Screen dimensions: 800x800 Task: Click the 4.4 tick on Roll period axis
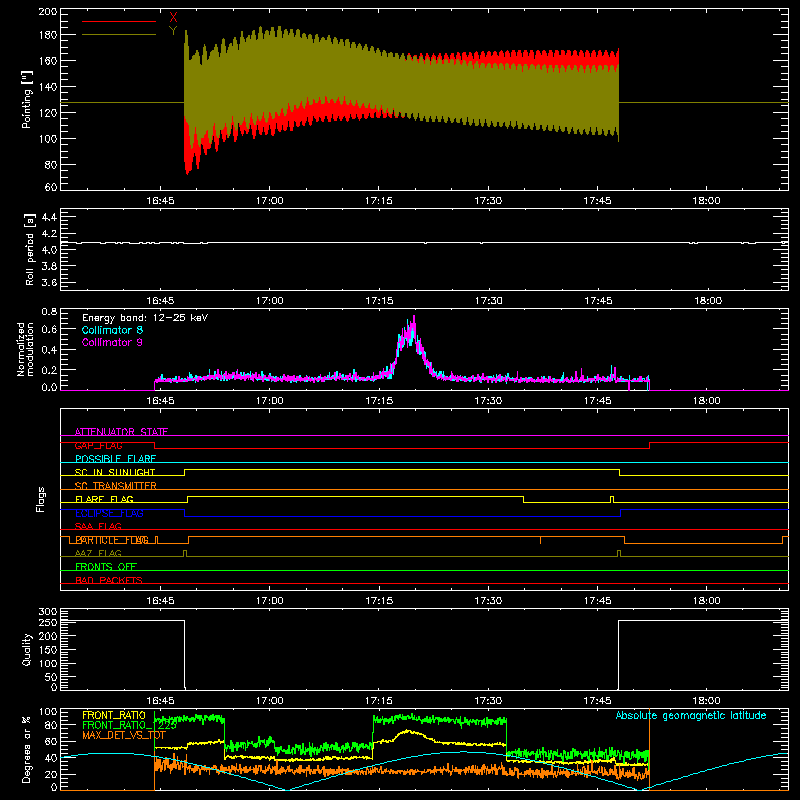[49, 217]
